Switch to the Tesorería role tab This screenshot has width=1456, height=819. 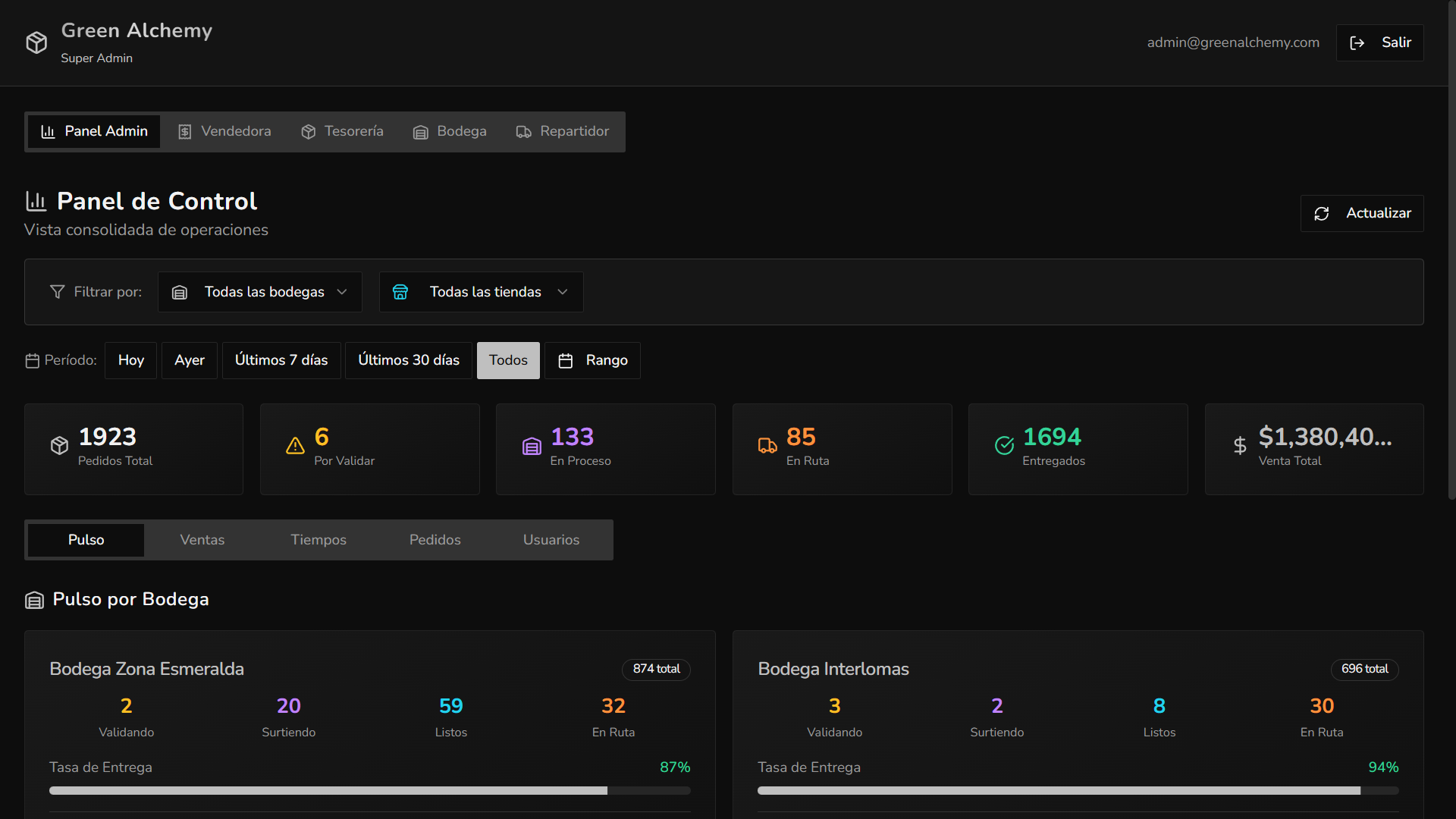[342, 132]
